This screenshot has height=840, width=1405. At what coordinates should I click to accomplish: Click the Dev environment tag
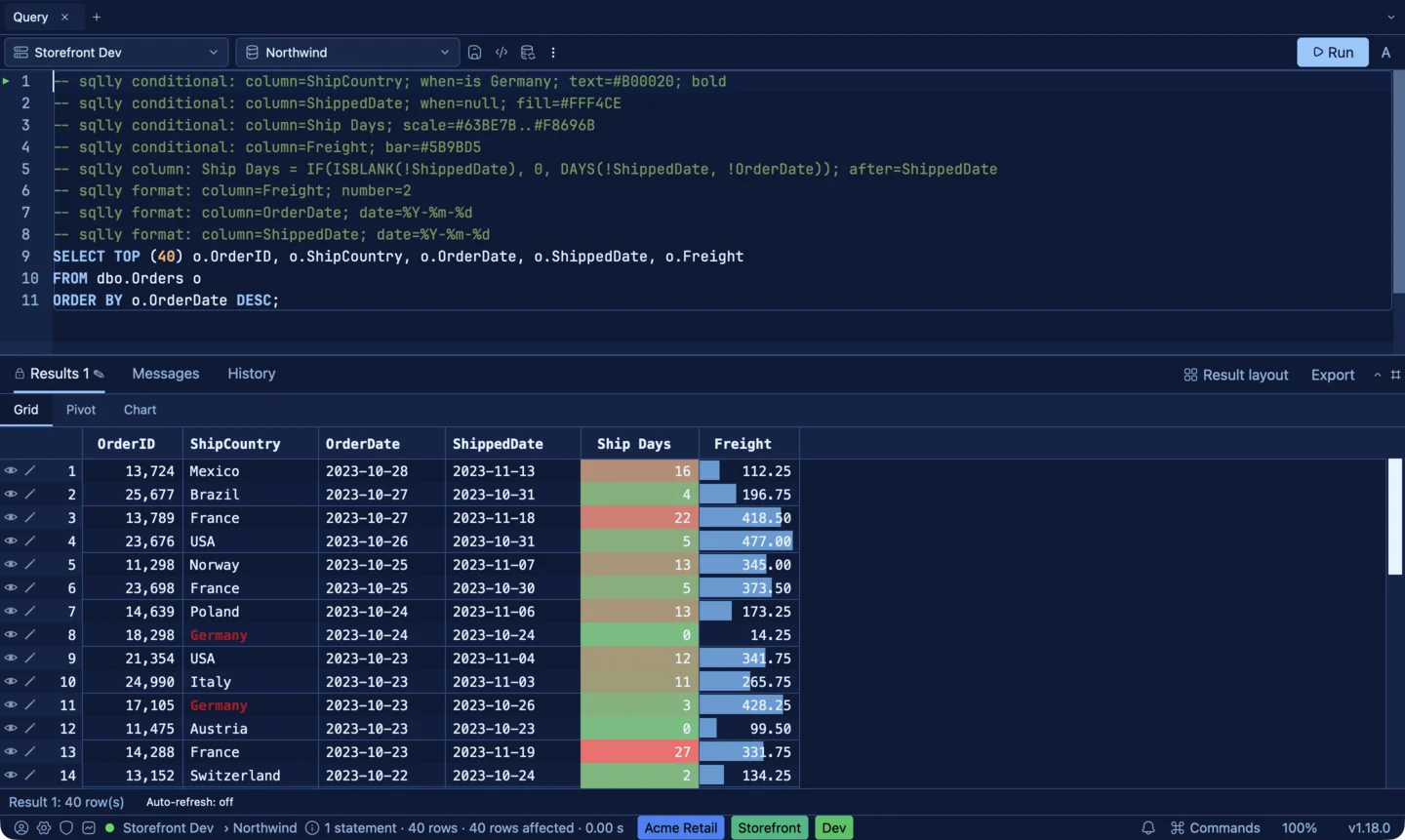point(834,827)
